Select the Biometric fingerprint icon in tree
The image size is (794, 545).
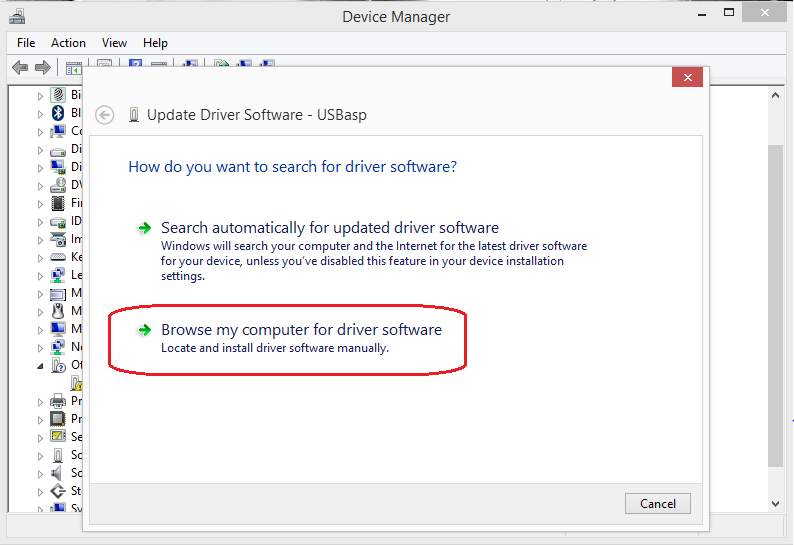point(58,95)
